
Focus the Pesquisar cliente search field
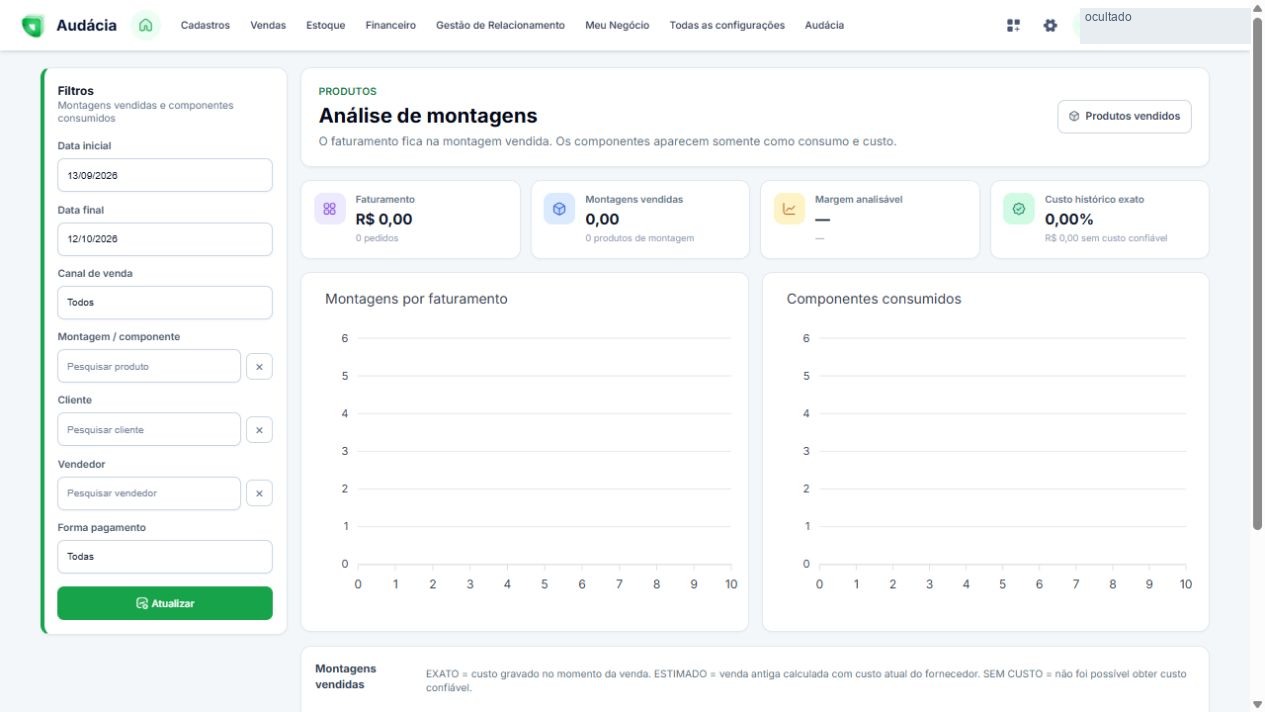coord(149,430)
